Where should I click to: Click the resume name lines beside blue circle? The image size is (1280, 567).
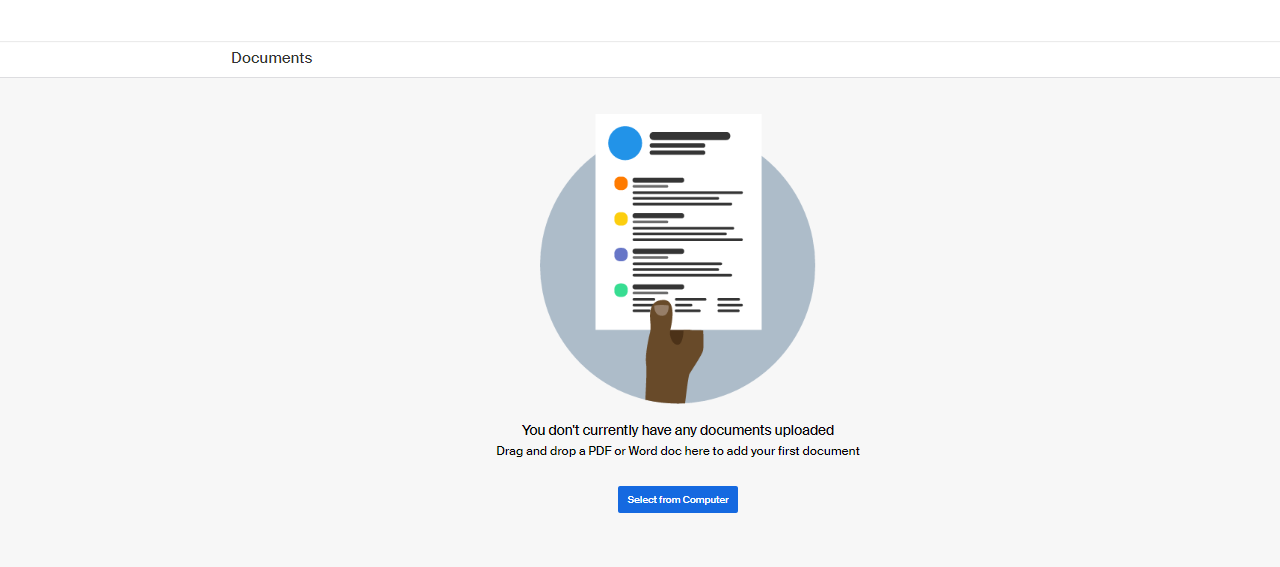[x=688, y=143]
